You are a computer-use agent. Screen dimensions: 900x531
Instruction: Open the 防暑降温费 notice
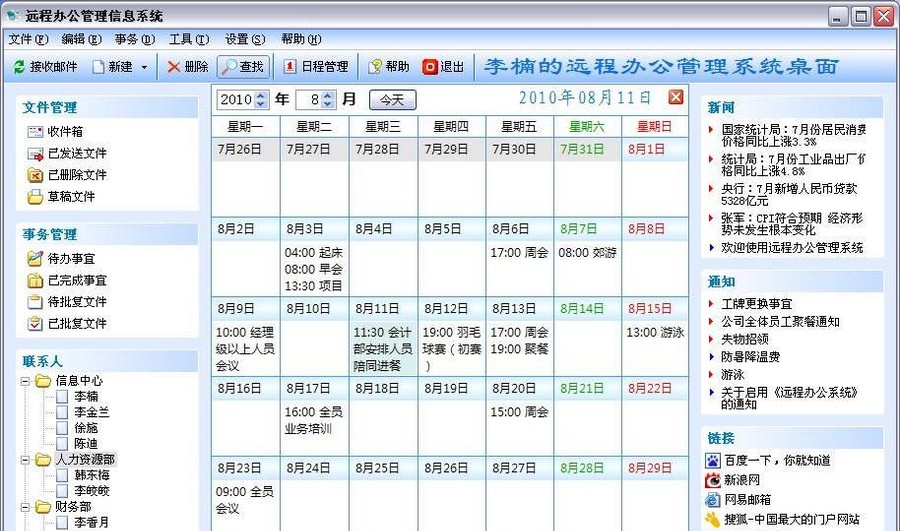(x=750, y=357)
